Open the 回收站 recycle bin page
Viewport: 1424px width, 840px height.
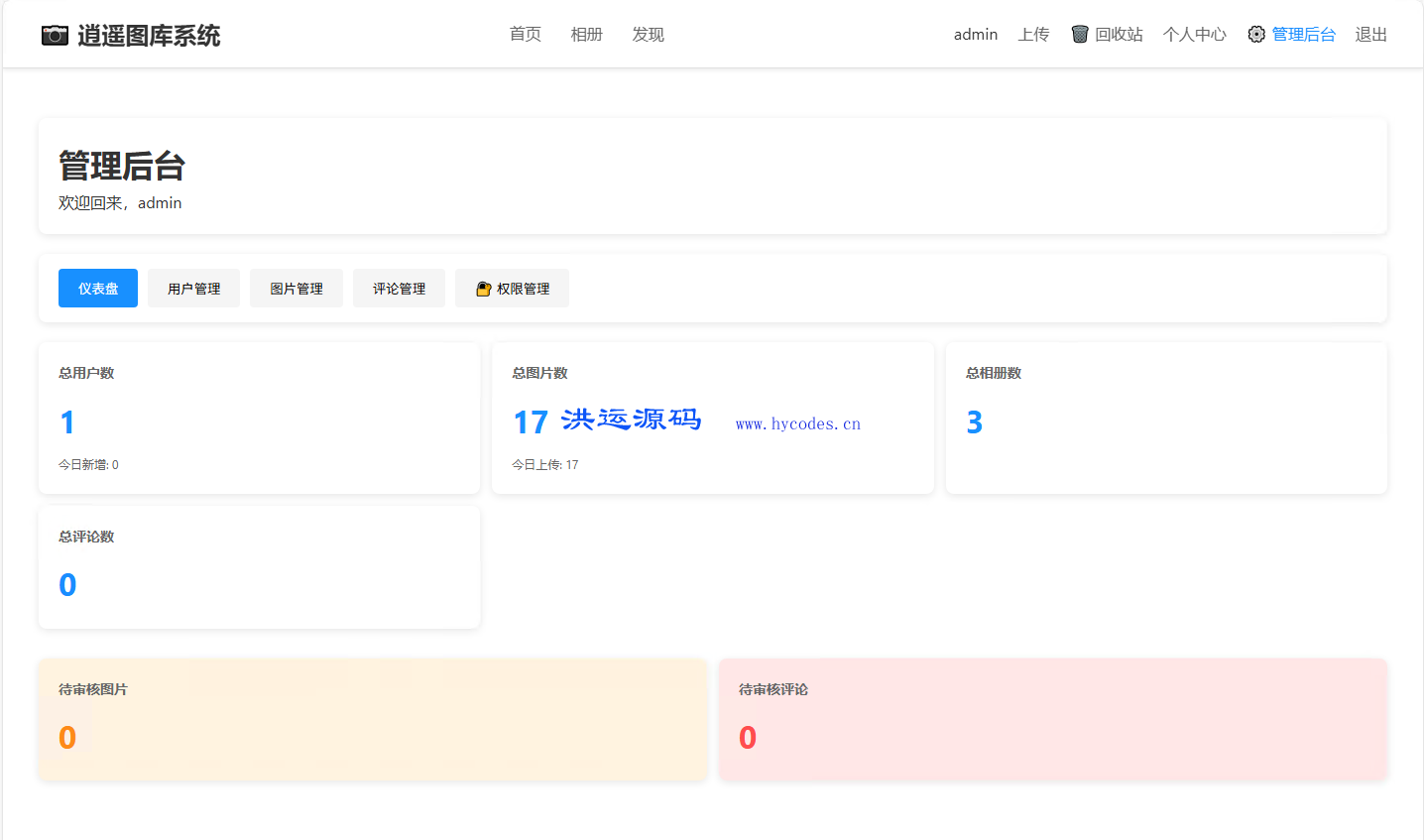tap(1117, 34)
